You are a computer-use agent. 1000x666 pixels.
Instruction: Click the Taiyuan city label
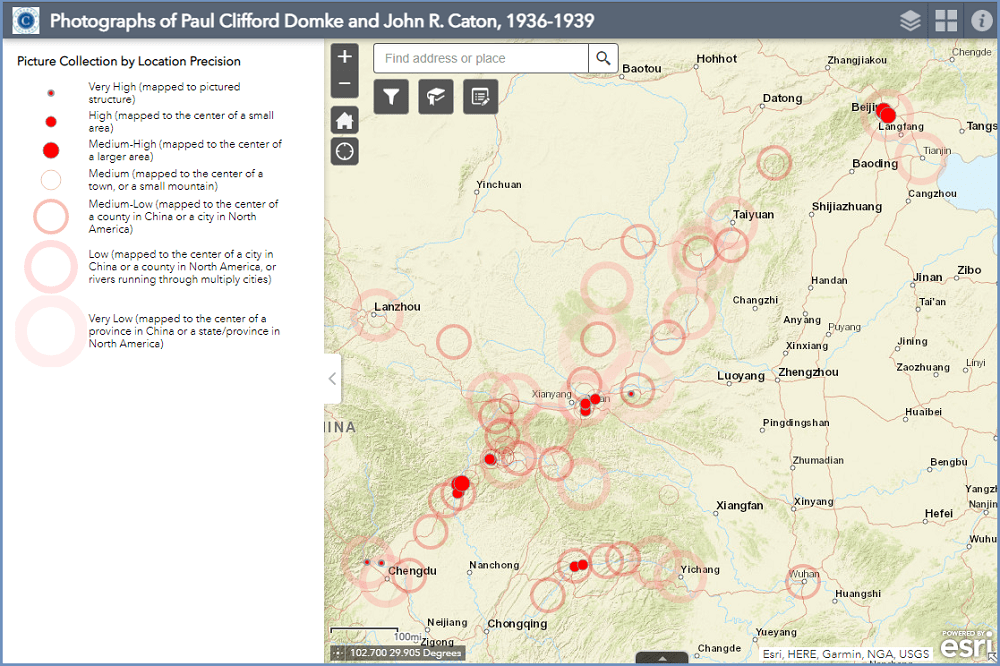click(x=753, y=215)
